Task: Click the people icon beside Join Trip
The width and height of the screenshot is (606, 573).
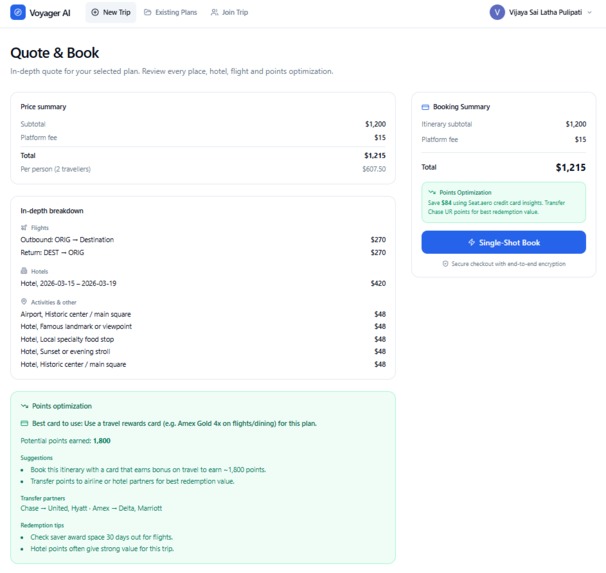Action: pyautogui.click(x=214, y=12)
